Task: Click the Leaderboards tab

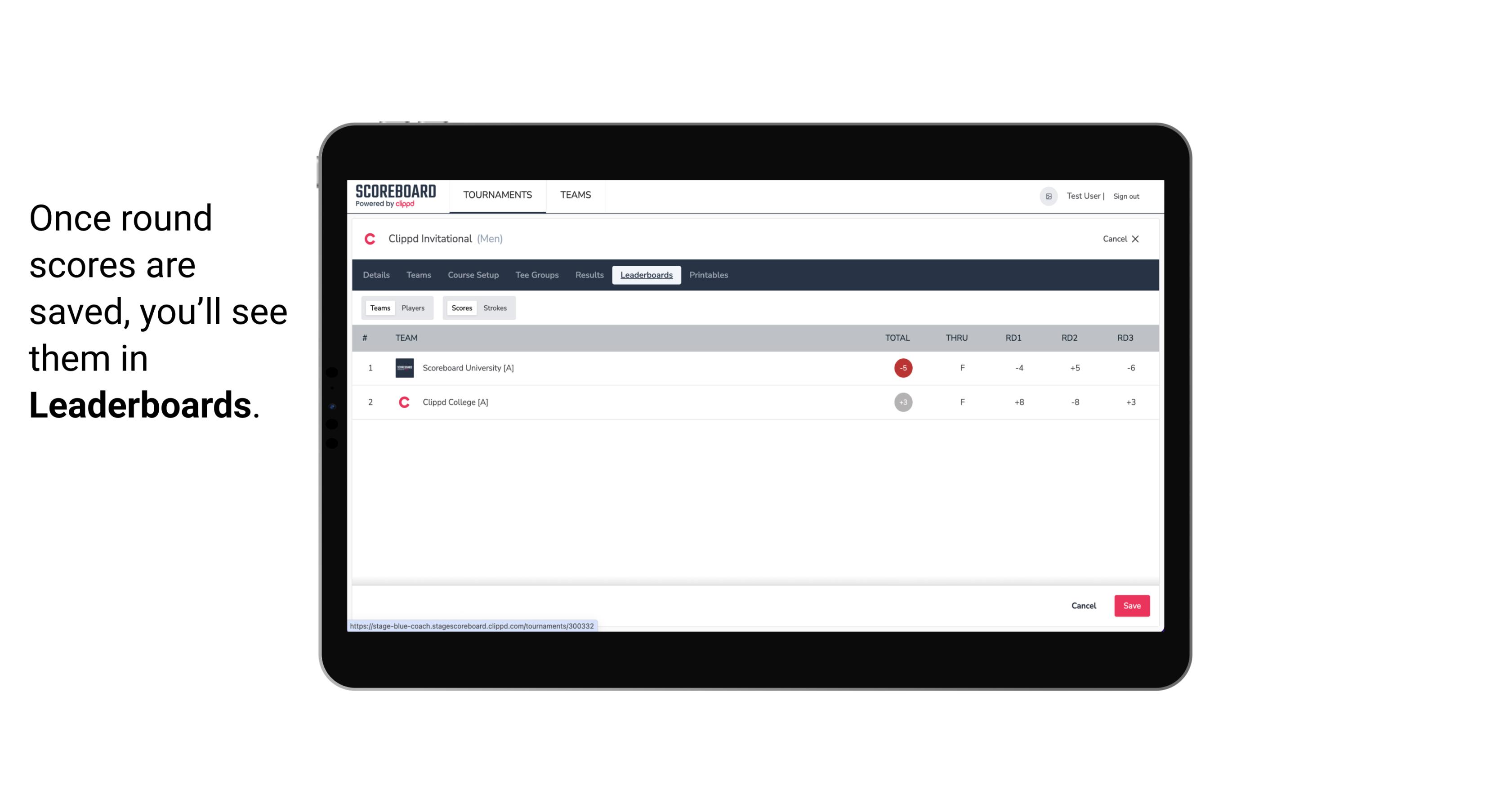Action: coord(646,275)
